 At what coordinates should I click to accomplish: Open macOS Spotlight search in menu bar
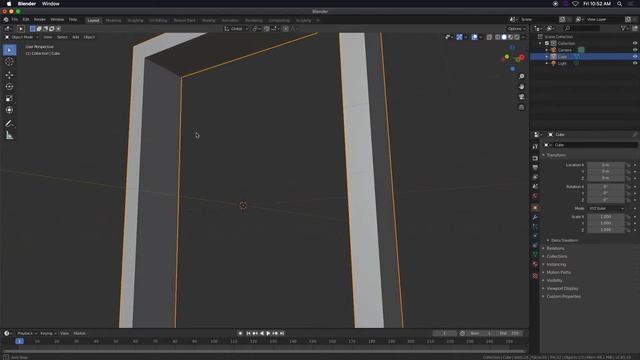[x=619, y=4]
